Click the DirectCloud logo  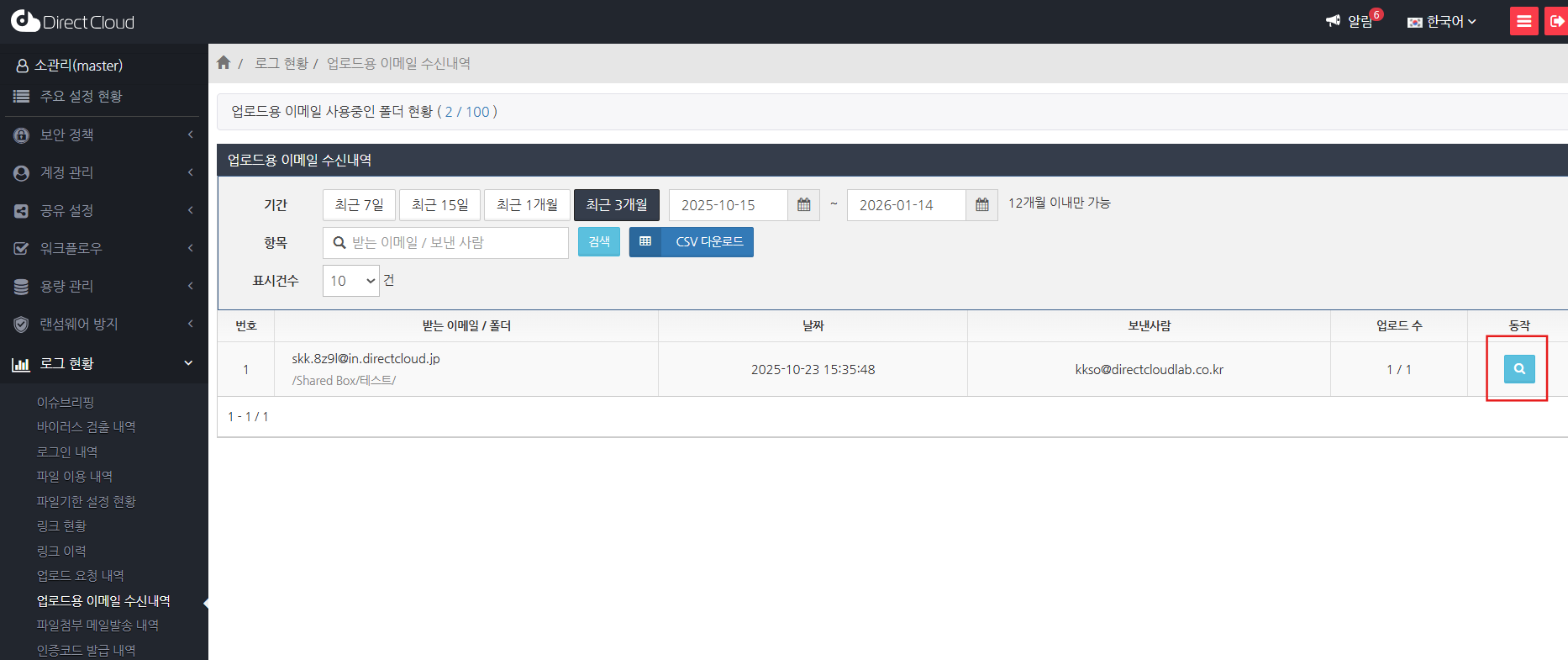[73, 22]
